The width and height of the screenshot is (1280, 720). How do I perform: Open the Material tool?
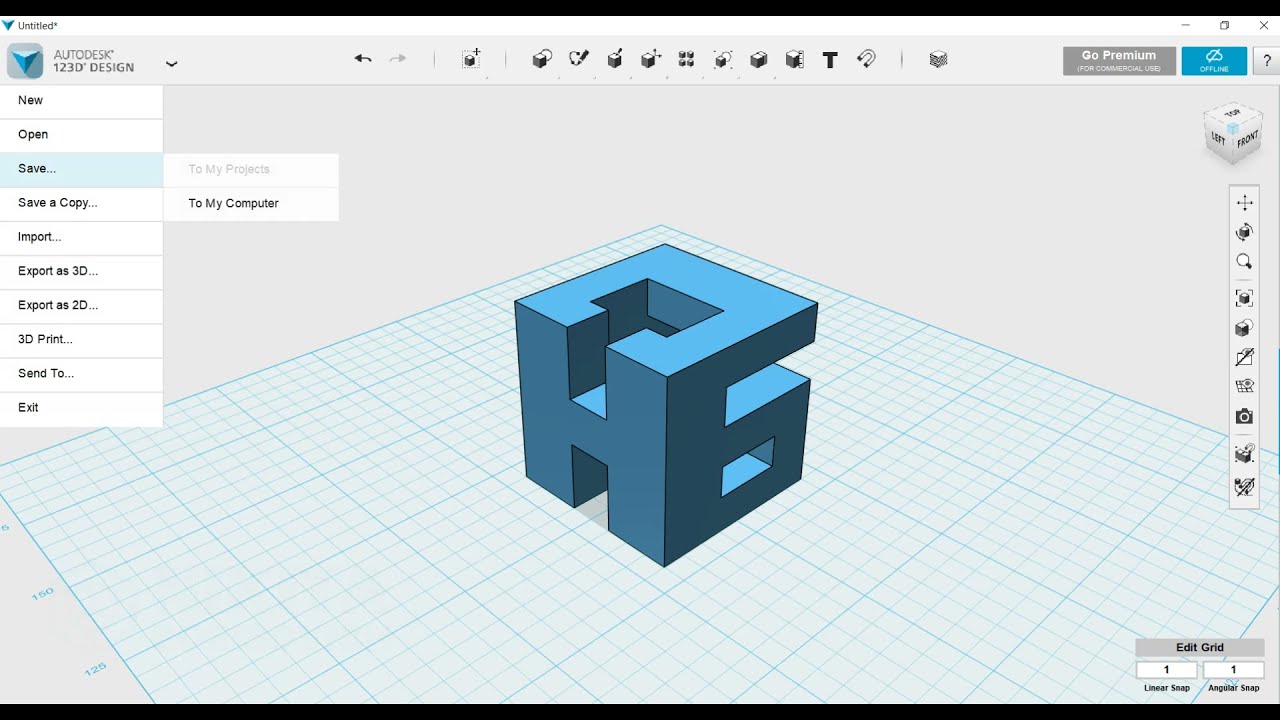click(x=938, y=59)
